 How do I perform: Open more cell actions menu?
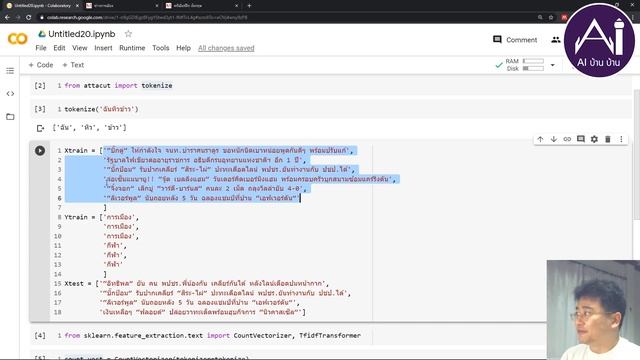point(621,139)
